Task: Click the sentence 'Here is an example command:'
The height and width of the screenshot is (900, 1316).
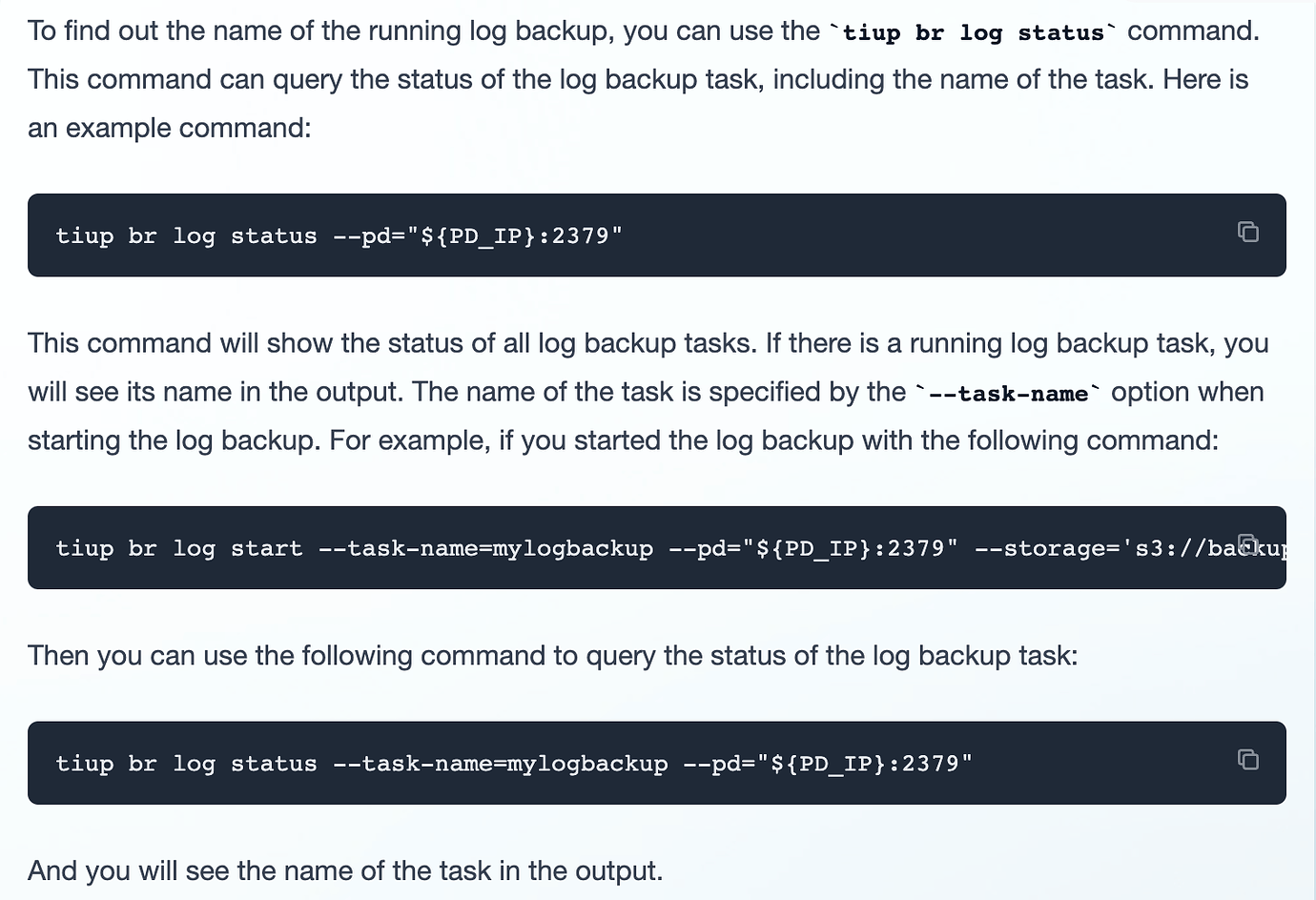Action: (x=638, y=103)
